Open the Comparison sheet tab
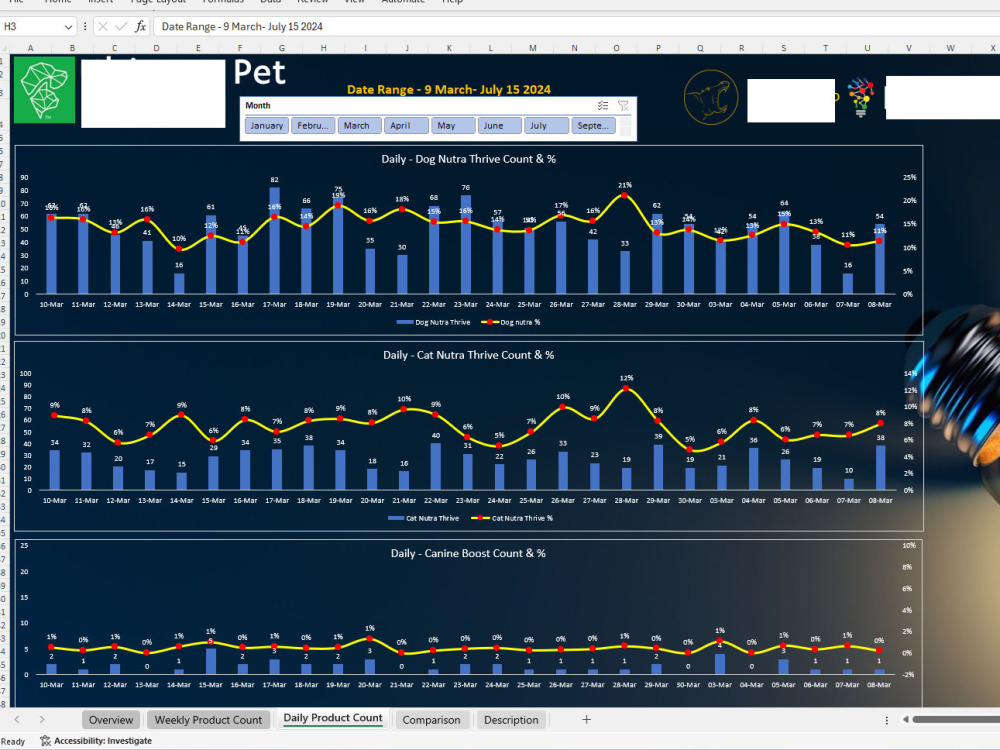Screen dimensions: 1000x750 (x=431, y=719)
